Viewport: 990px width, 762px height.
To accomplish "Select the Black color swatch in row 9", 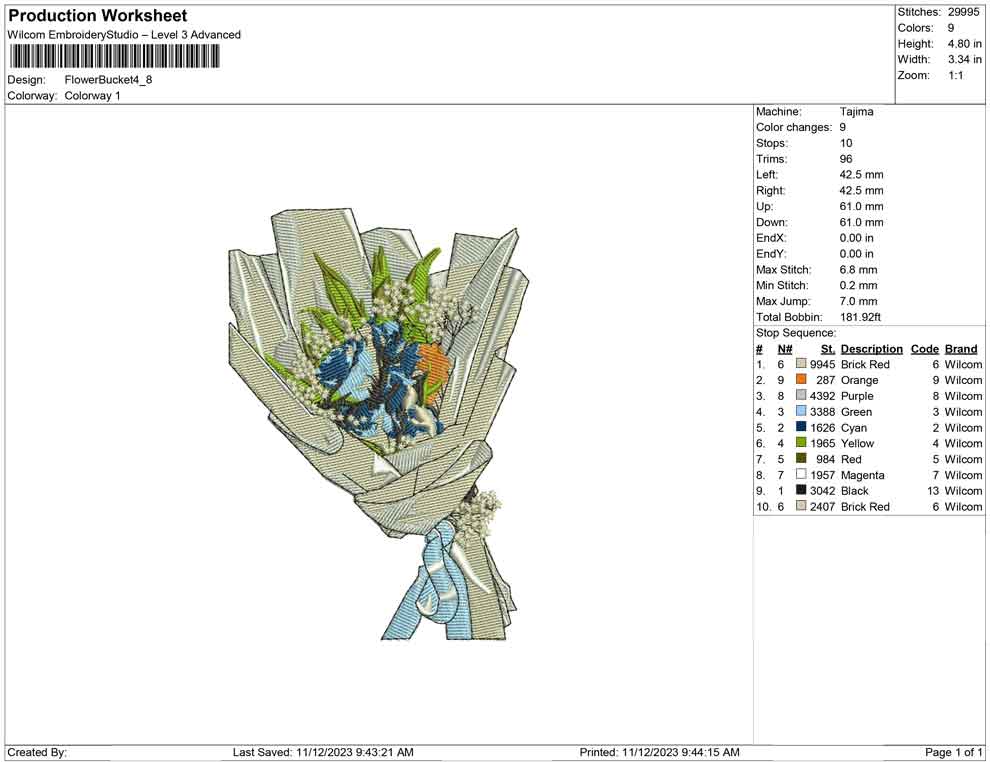I will point(801,491).
